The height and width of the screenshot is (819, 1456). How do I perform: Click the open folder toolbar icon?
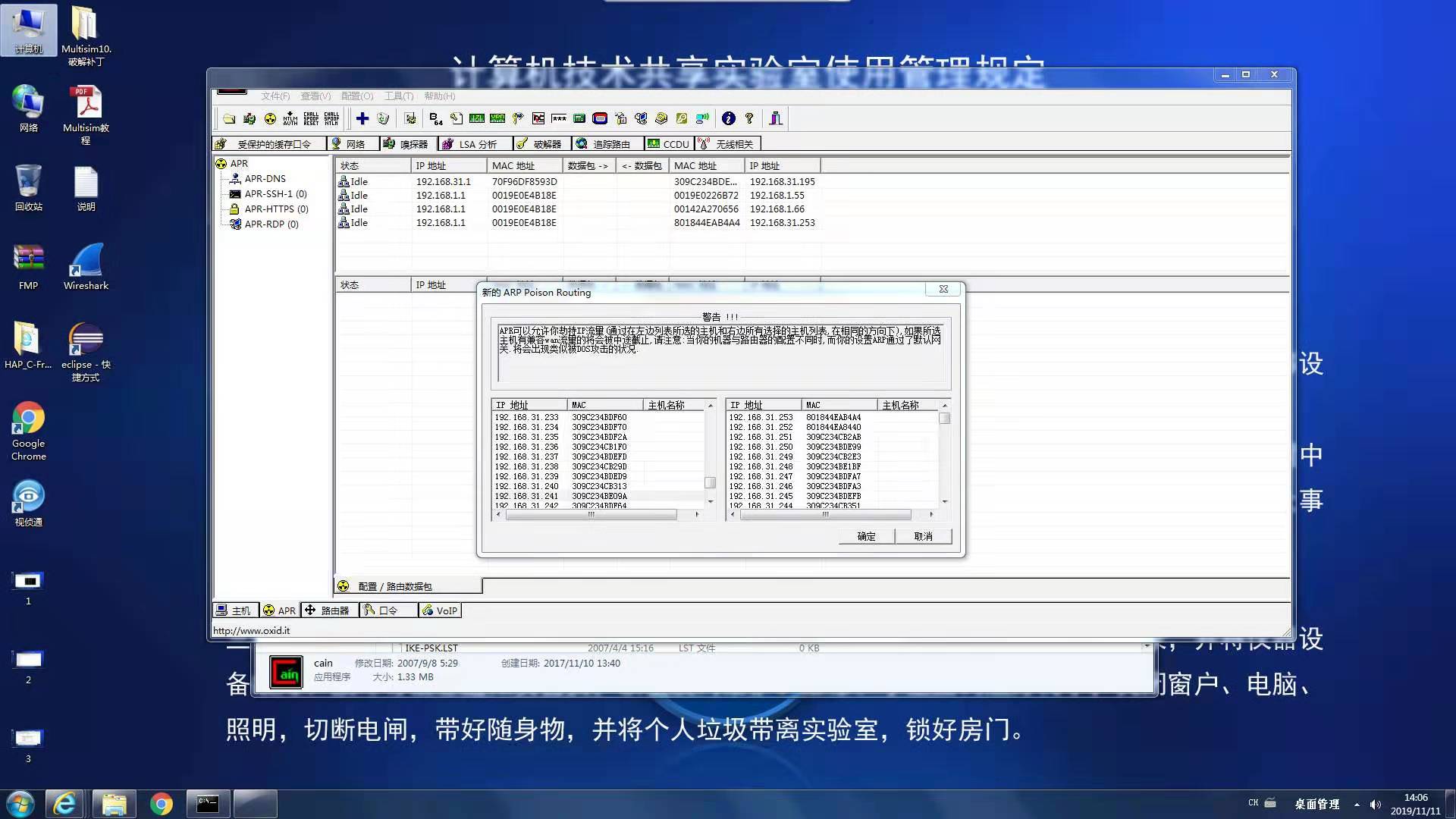point(229,118)
